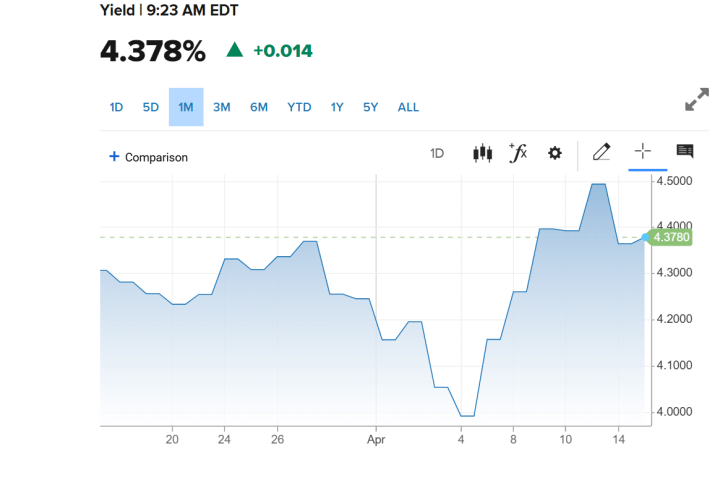Open the chart comments panel icon
This screenshot has width=720, height=480.
[685, 152]
